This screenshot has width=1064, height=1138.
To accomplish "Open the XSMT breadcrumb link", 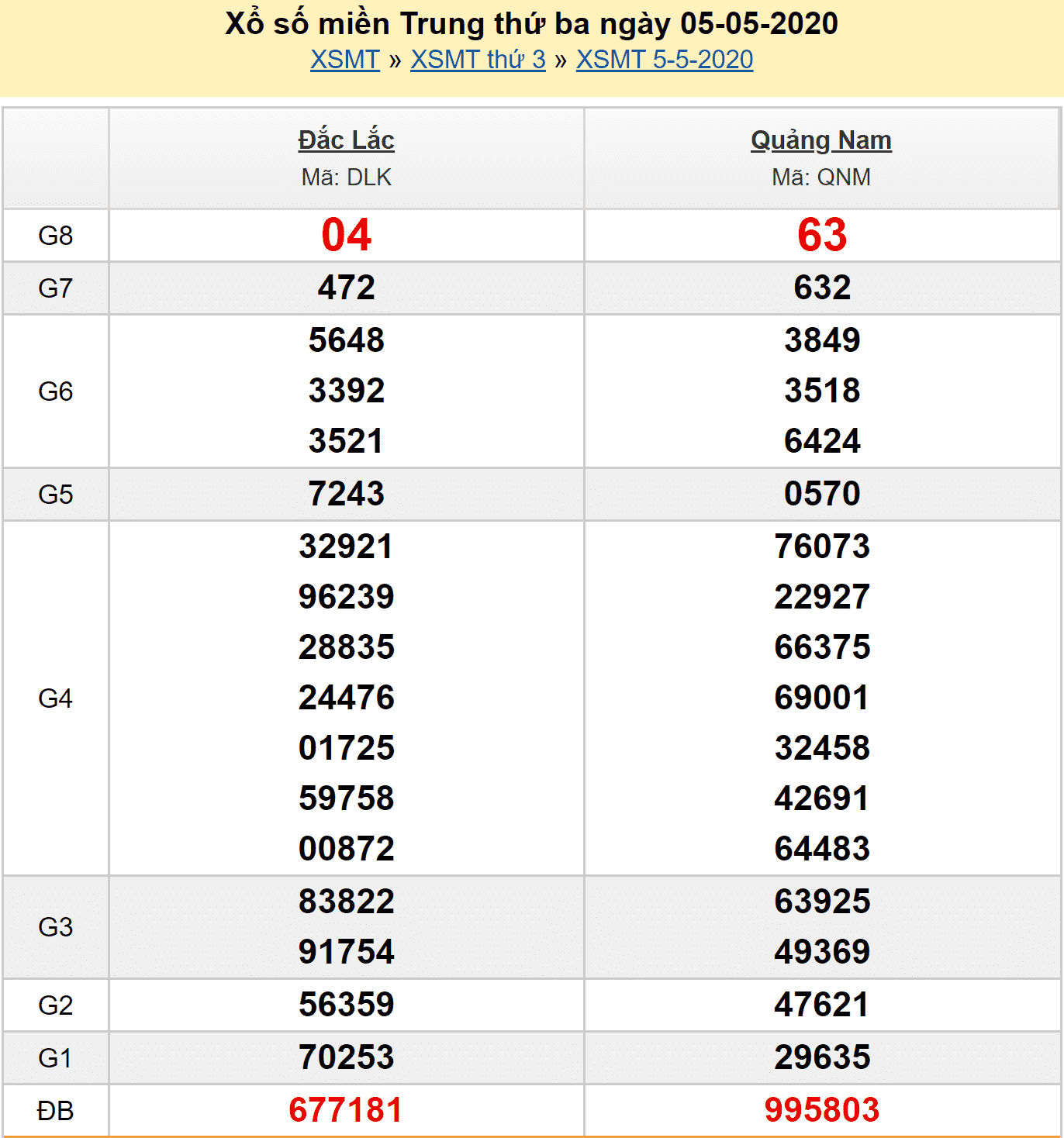I will 345,60.
